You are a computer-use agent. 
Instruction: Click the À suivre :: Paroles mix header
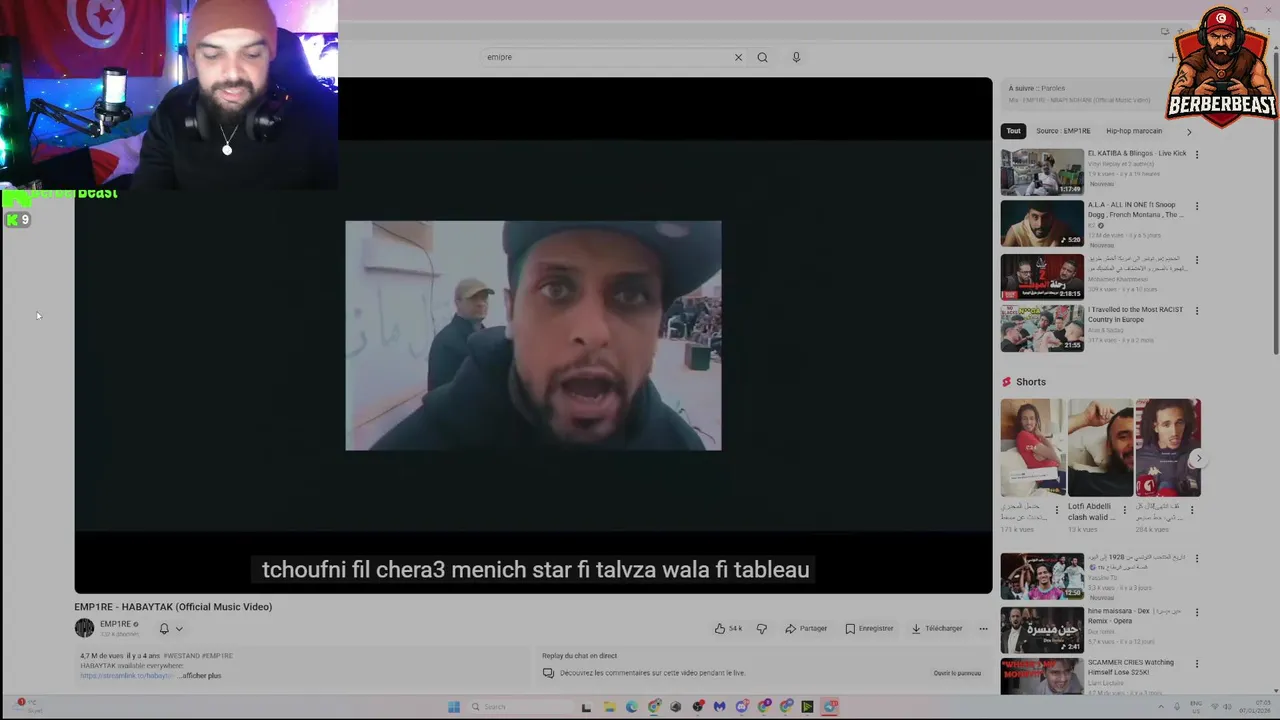coord(1036,88)
